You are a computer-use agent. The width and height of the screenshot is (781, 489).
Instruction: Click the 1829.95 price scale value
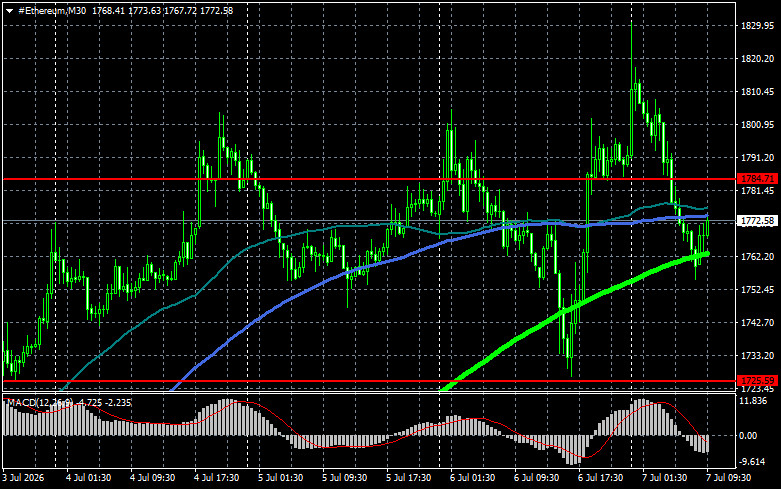tap(758, 26)
